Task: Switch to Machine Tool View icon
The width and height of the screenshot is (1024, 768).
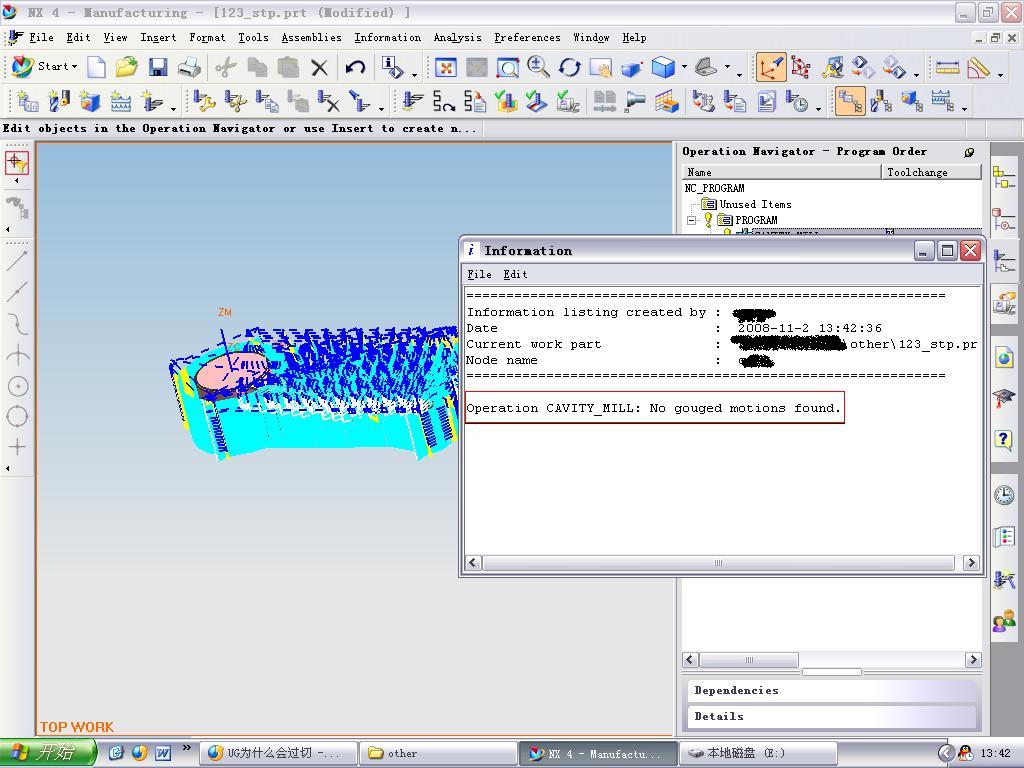Action: pos(881,101)
